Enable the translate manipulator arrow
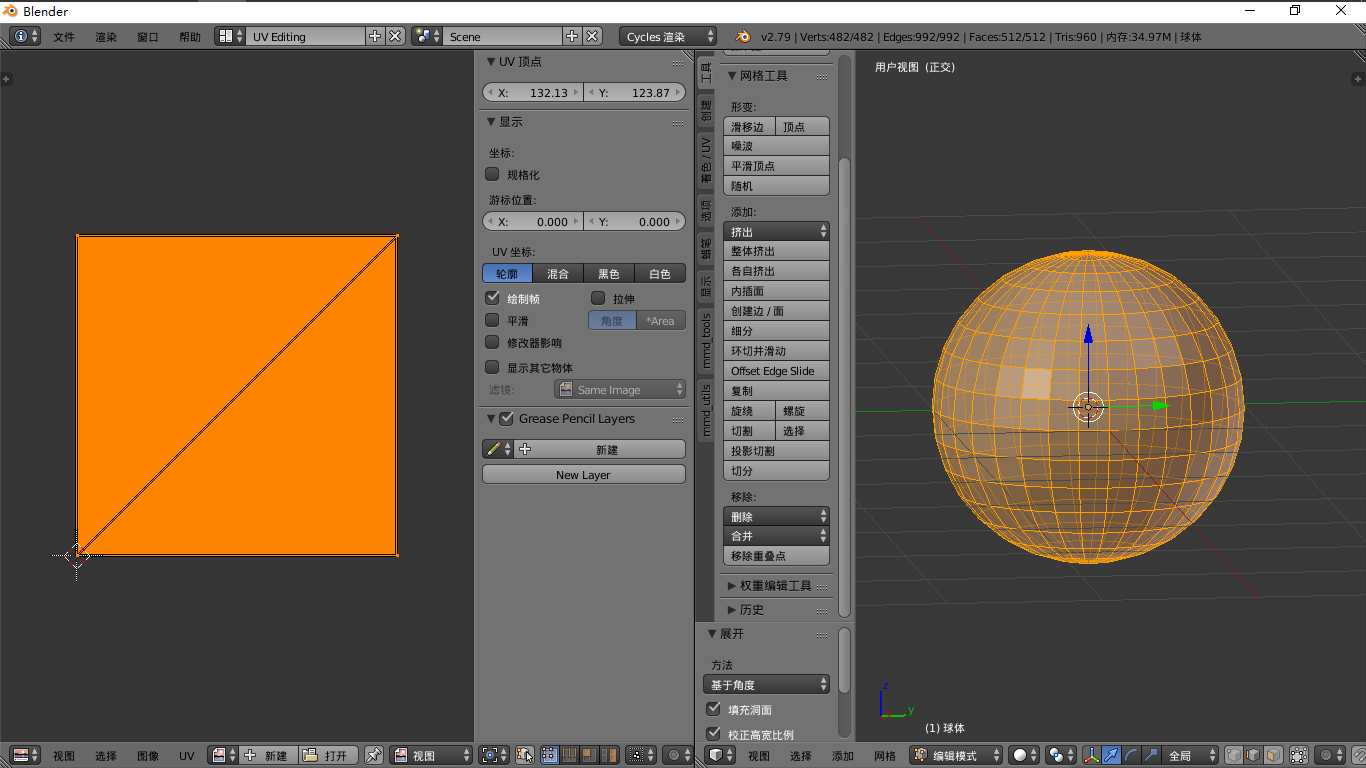 [x=1111, y=755]
